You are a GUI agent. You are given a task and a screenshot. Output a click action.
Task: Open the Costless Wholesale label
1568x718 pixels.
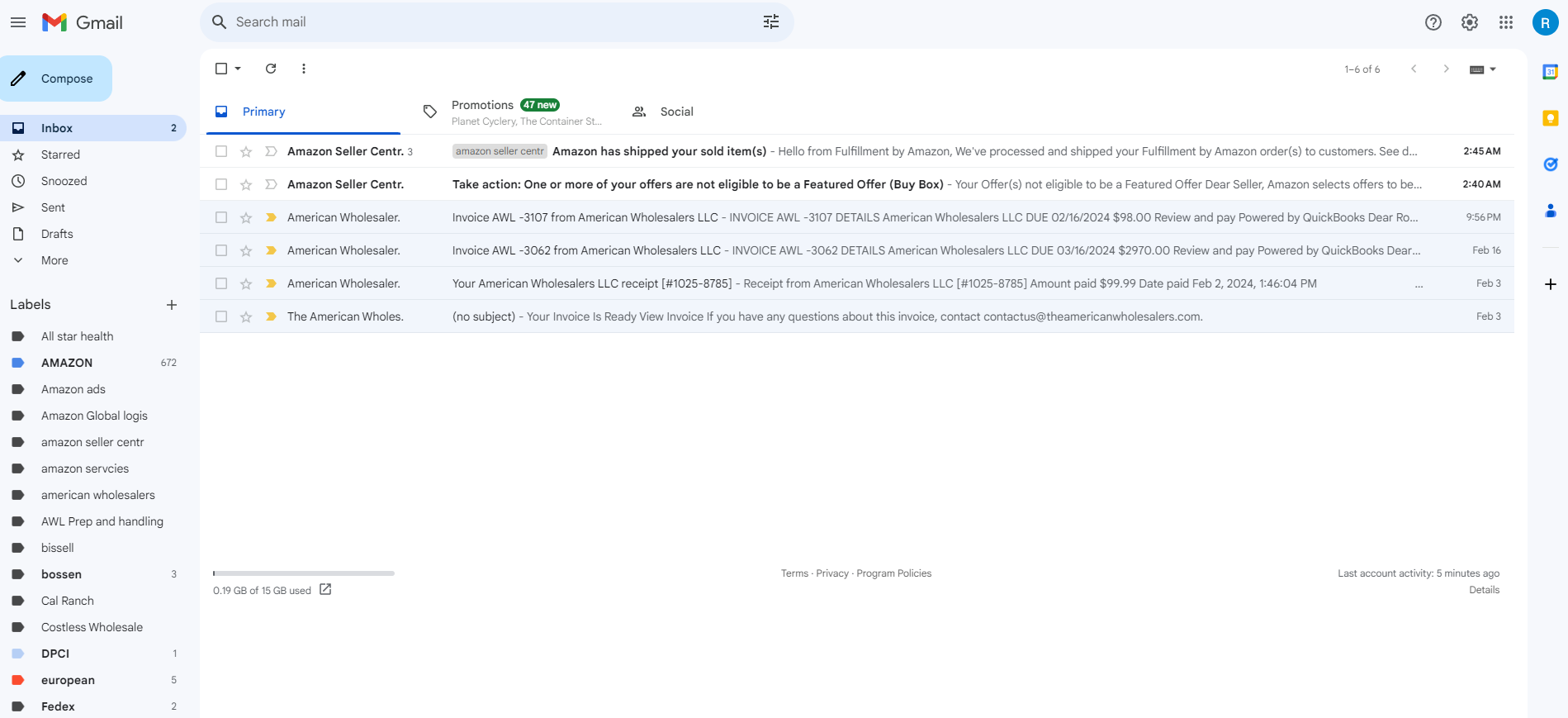tap(93, 627)
